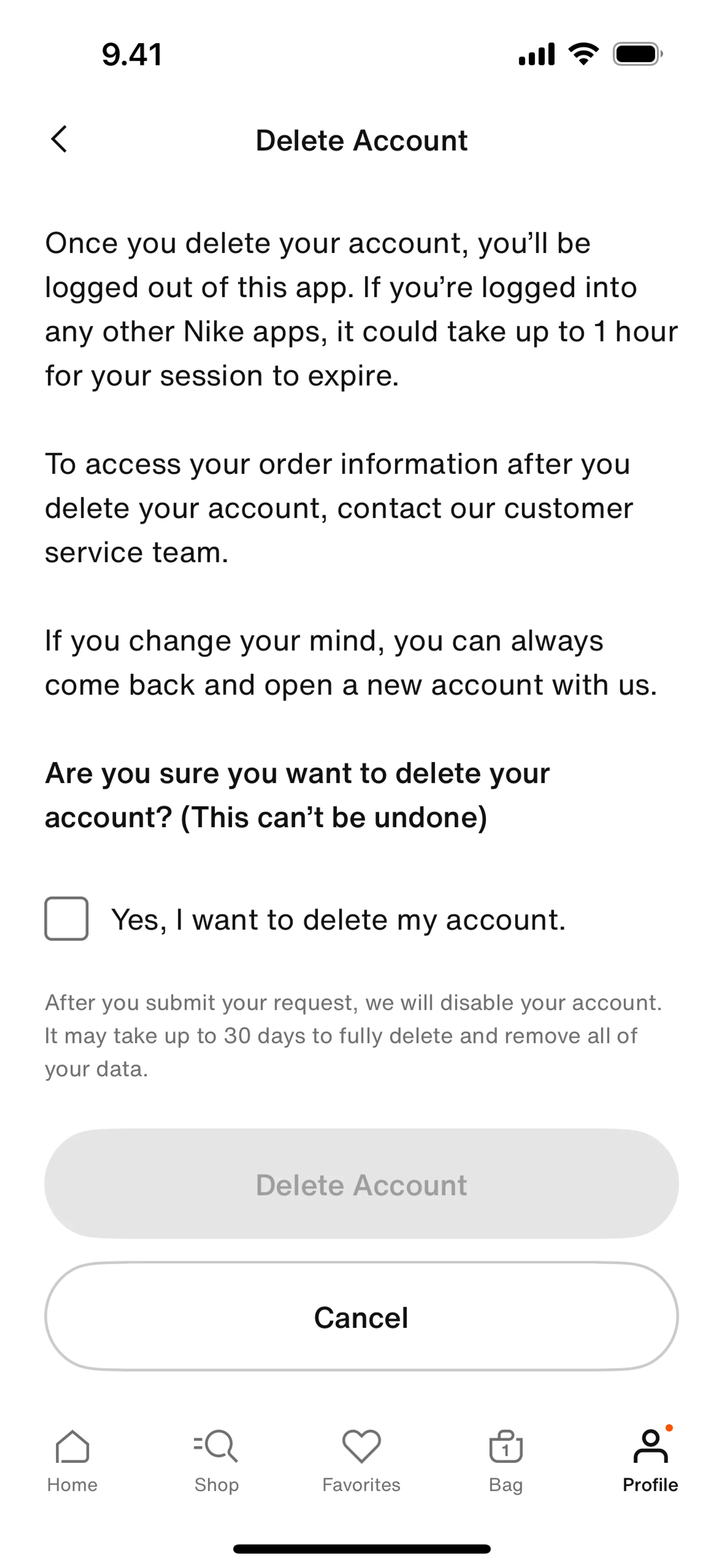723x1568 pixels.
Task: Tap the orange notification dot on Profile
Action: coord(670,1428)
